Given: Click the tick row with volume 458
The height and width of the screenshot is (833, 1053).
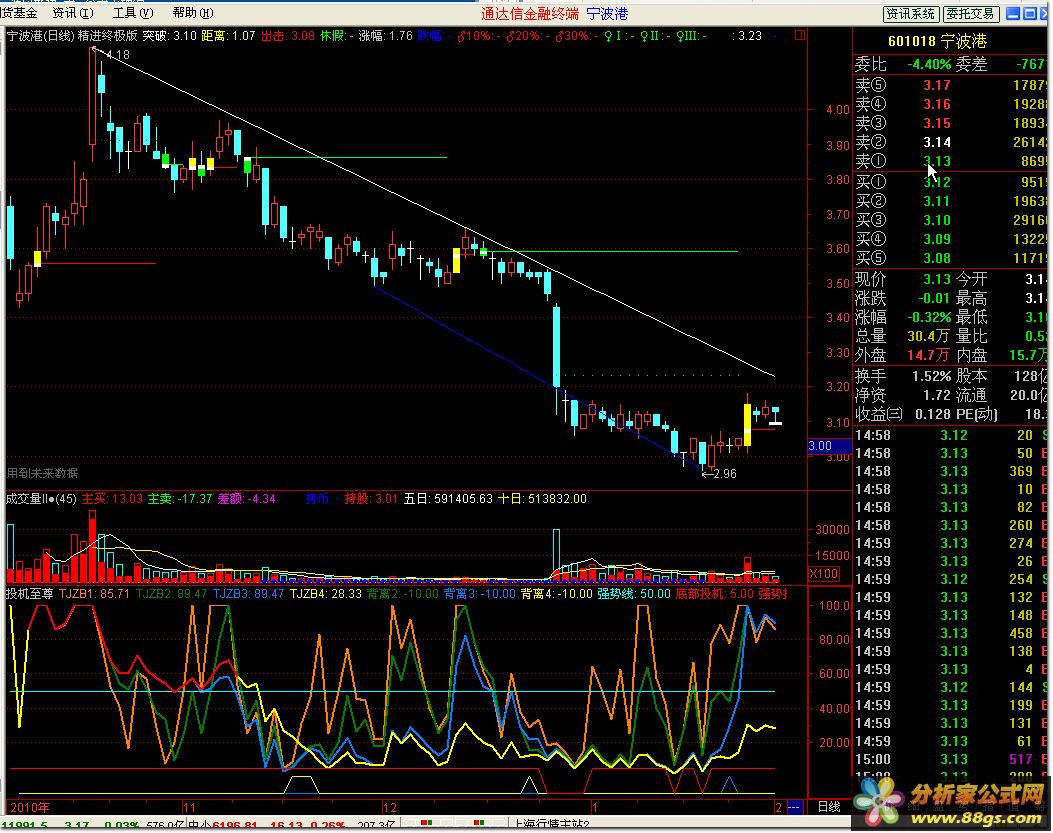Looking at the screenshot, I should coord(950,633).
